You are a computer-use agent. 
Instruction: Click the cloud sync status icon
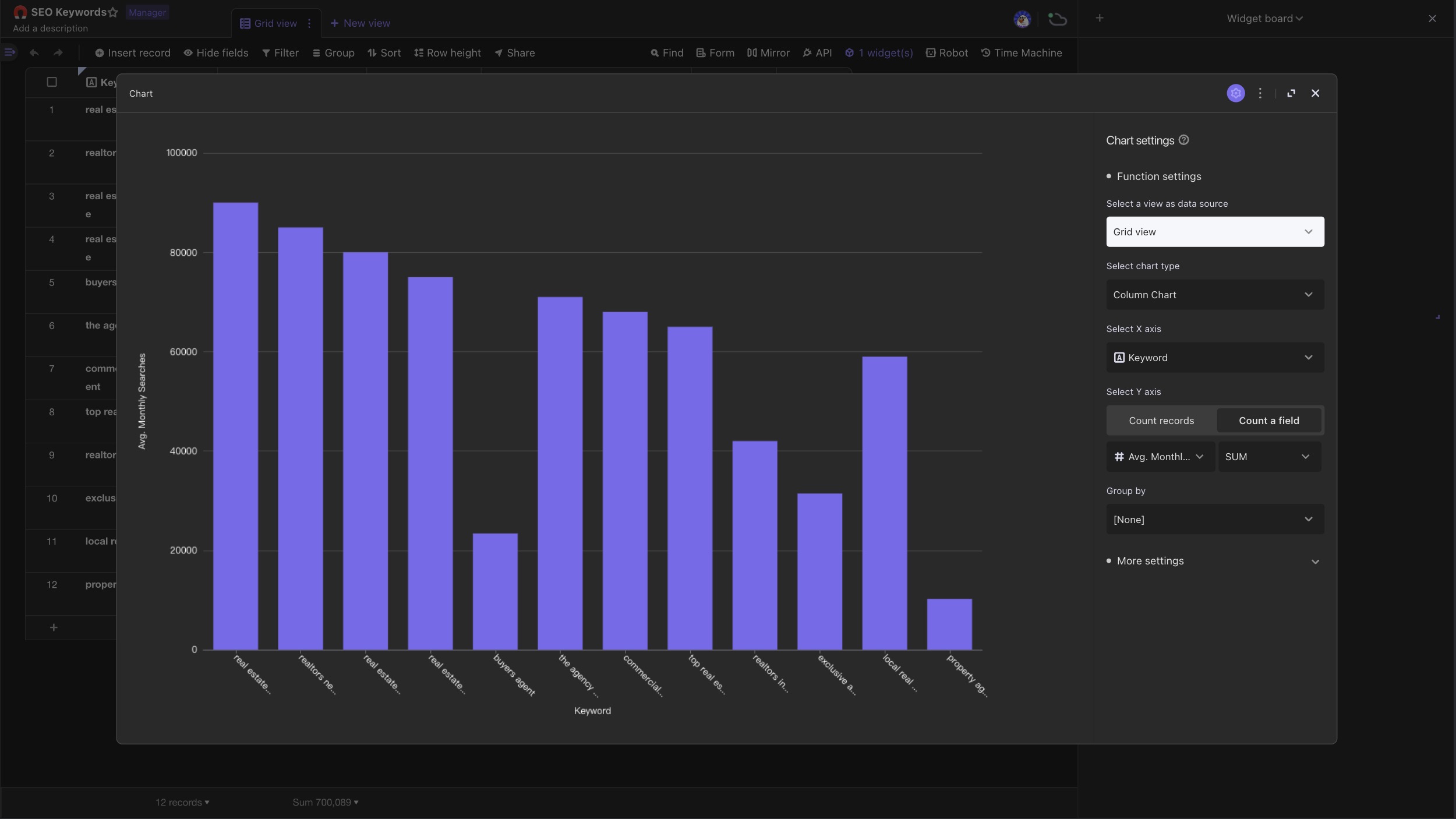(x=1057, y=19)
